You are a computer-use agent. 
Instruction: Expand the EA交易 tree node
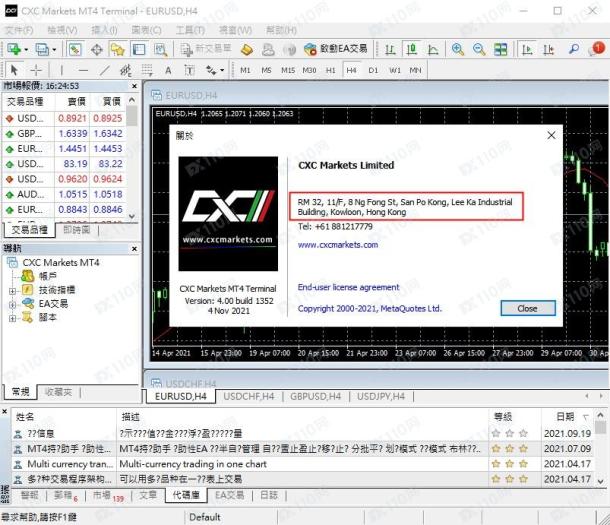(12, 305)
